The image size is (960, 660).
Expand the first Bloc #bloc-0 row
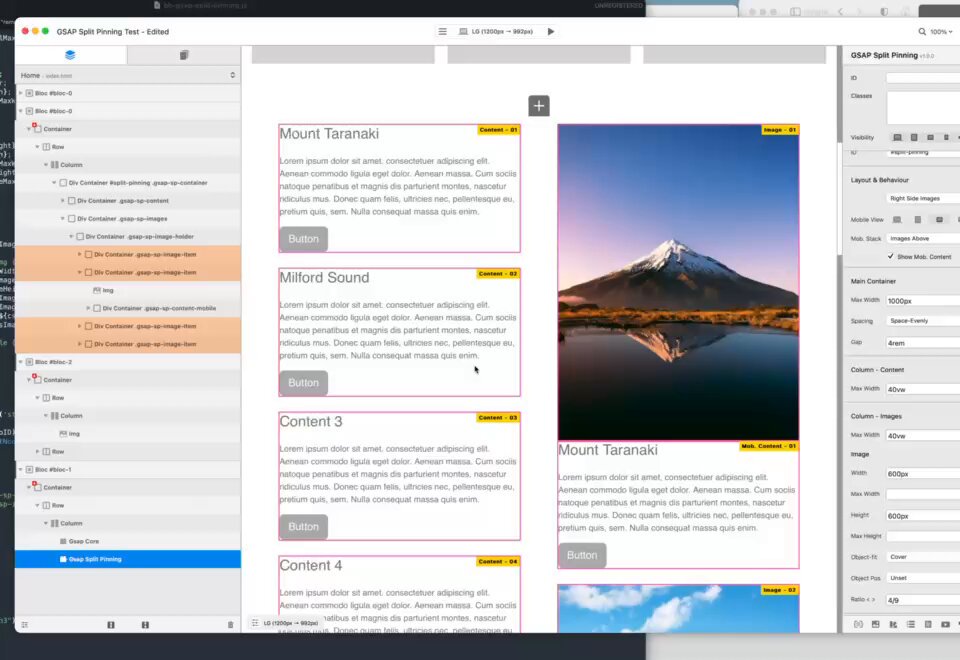[21, 93]
